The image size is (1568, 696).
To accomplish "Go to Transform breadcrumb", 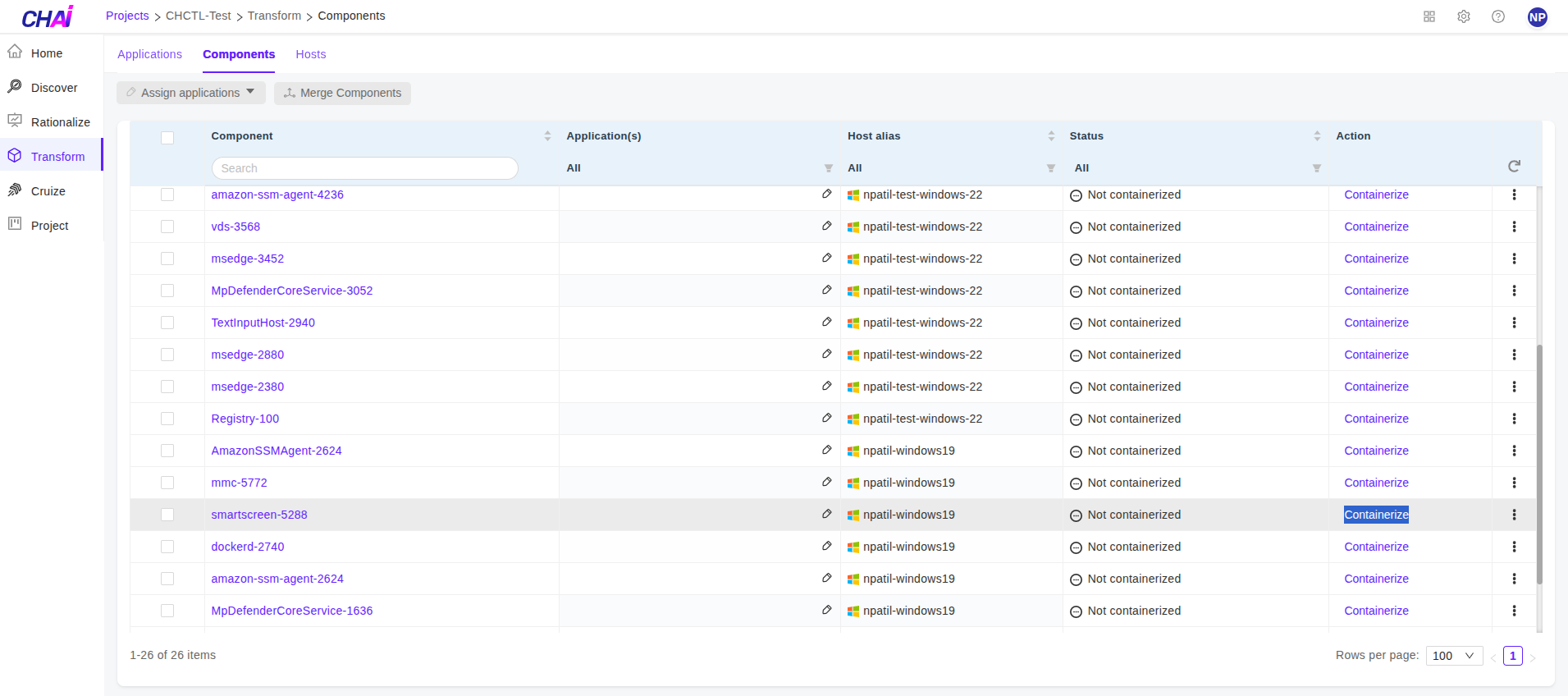I will (x=274, y=16).
